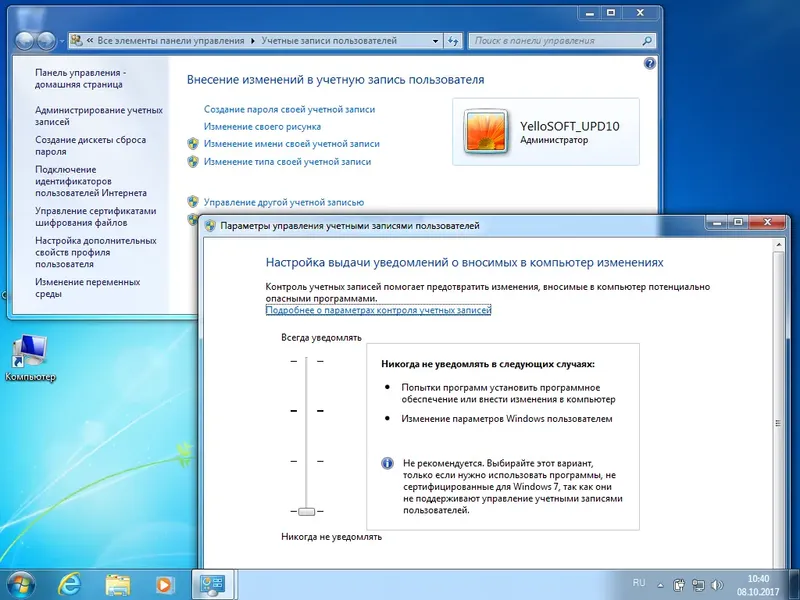Click the power plug icon in tray
800x600 pixels.
[678, 585]
